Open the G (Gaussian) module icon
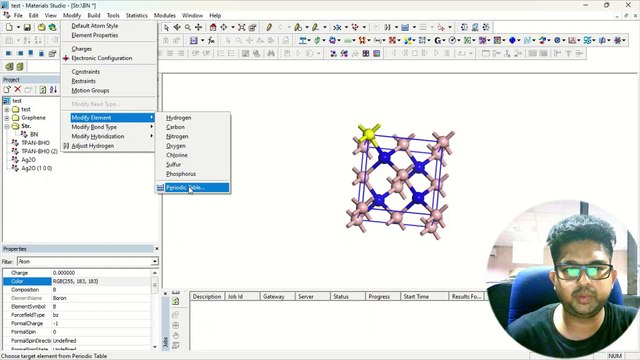640x360 pixels. [438, 40]
